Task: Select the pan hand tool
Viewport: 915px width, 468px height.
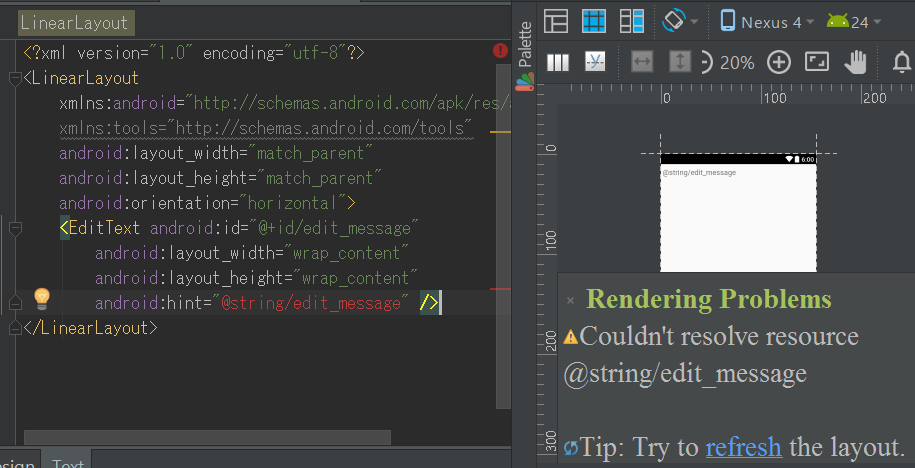Action: [x=856, y=62]
